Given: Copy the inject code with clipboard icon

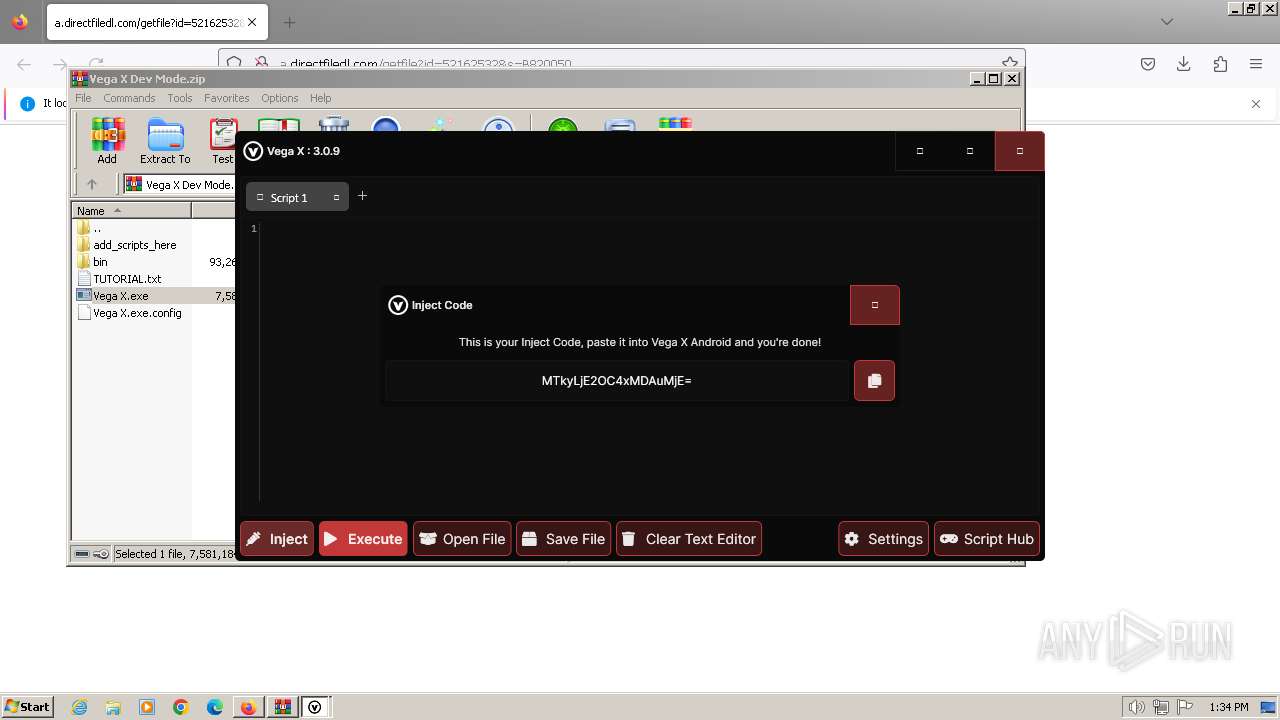Looking at the screenshot, I should click(x=874, y=380).
